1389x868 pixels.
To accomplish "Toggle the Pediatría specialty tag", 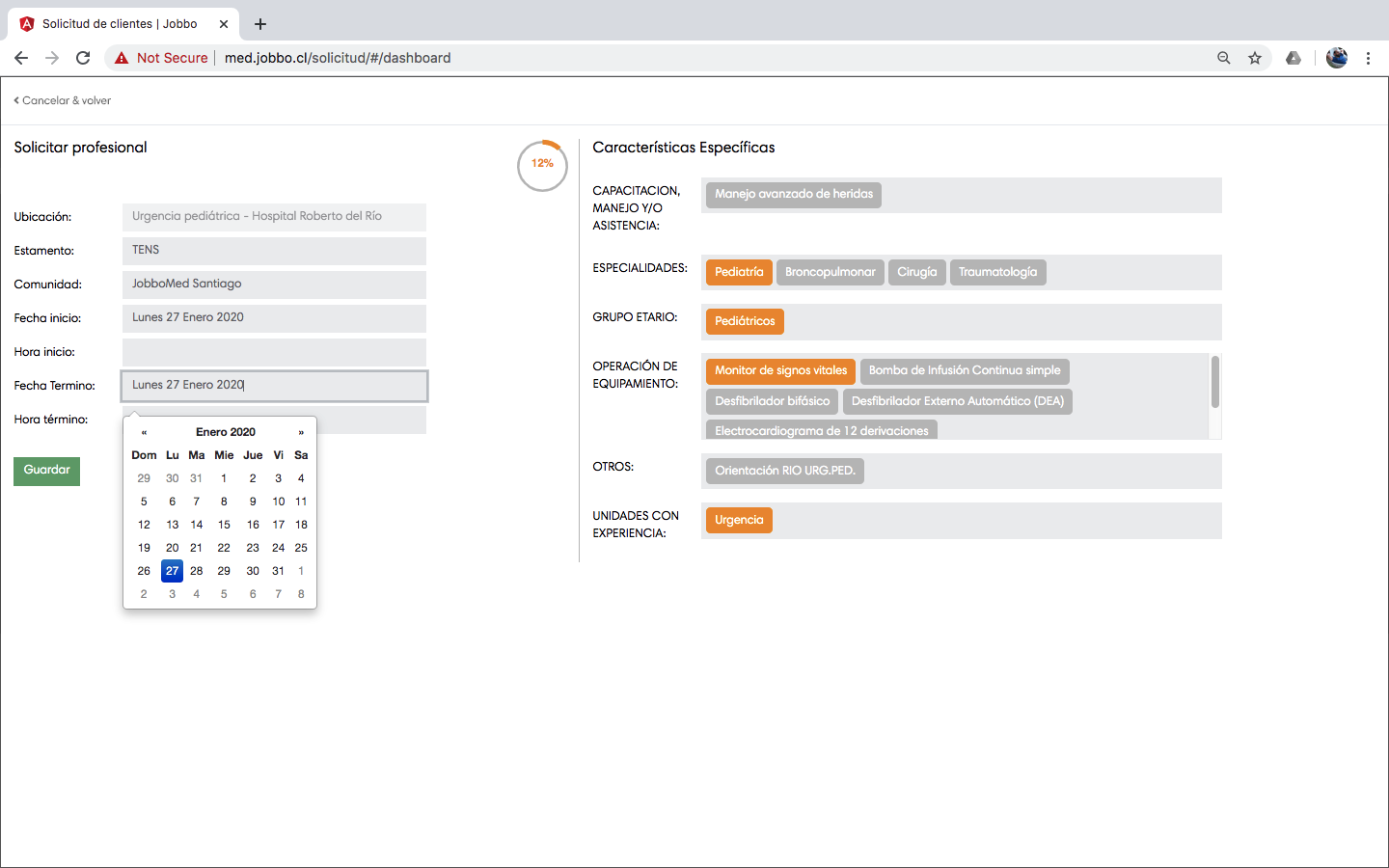I will (739, 273).
